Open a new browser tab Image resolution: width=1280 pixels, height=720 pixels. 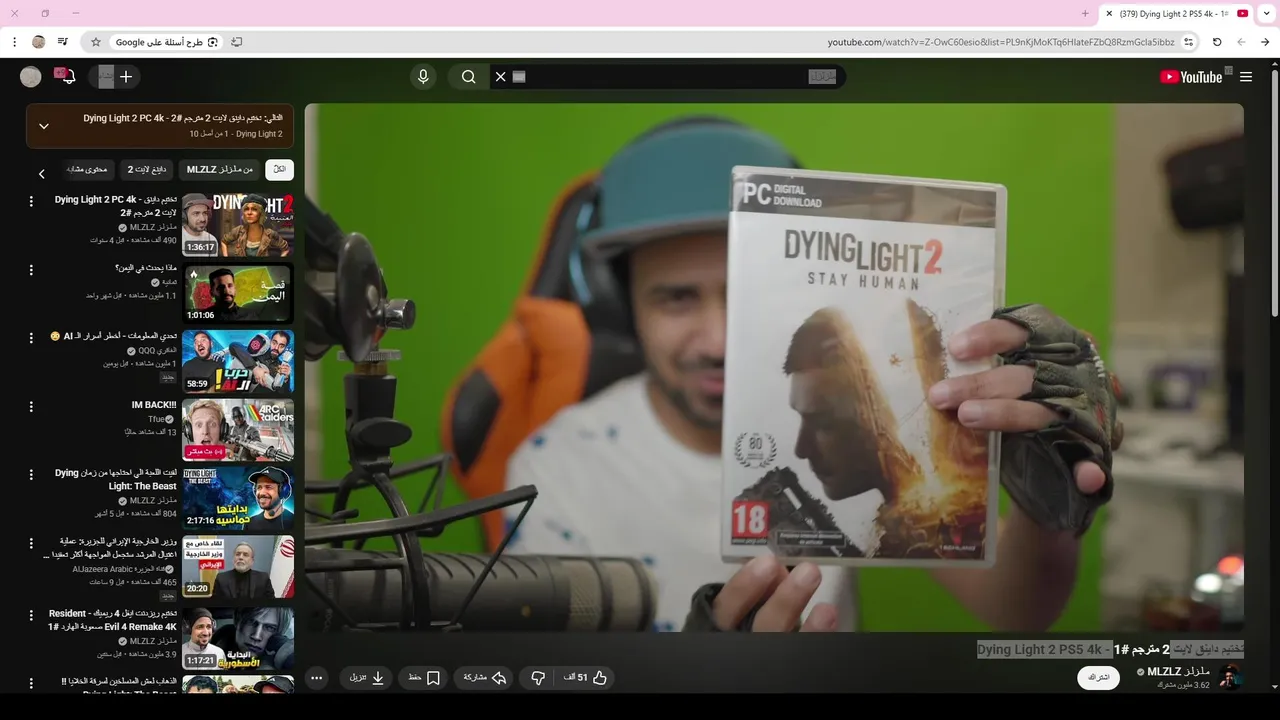(x=1085, y=14)
